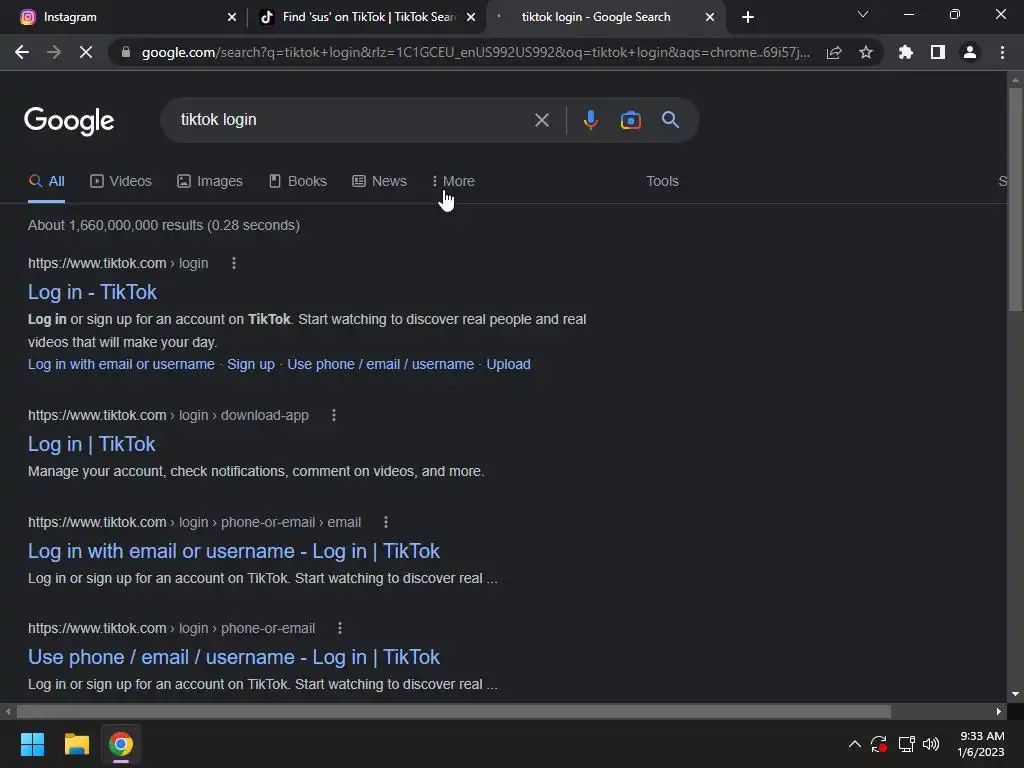The height and width of the screenshot is (768, 1024).
Task: Open the Chrome profile menu
Action: (x=970, y=52)
